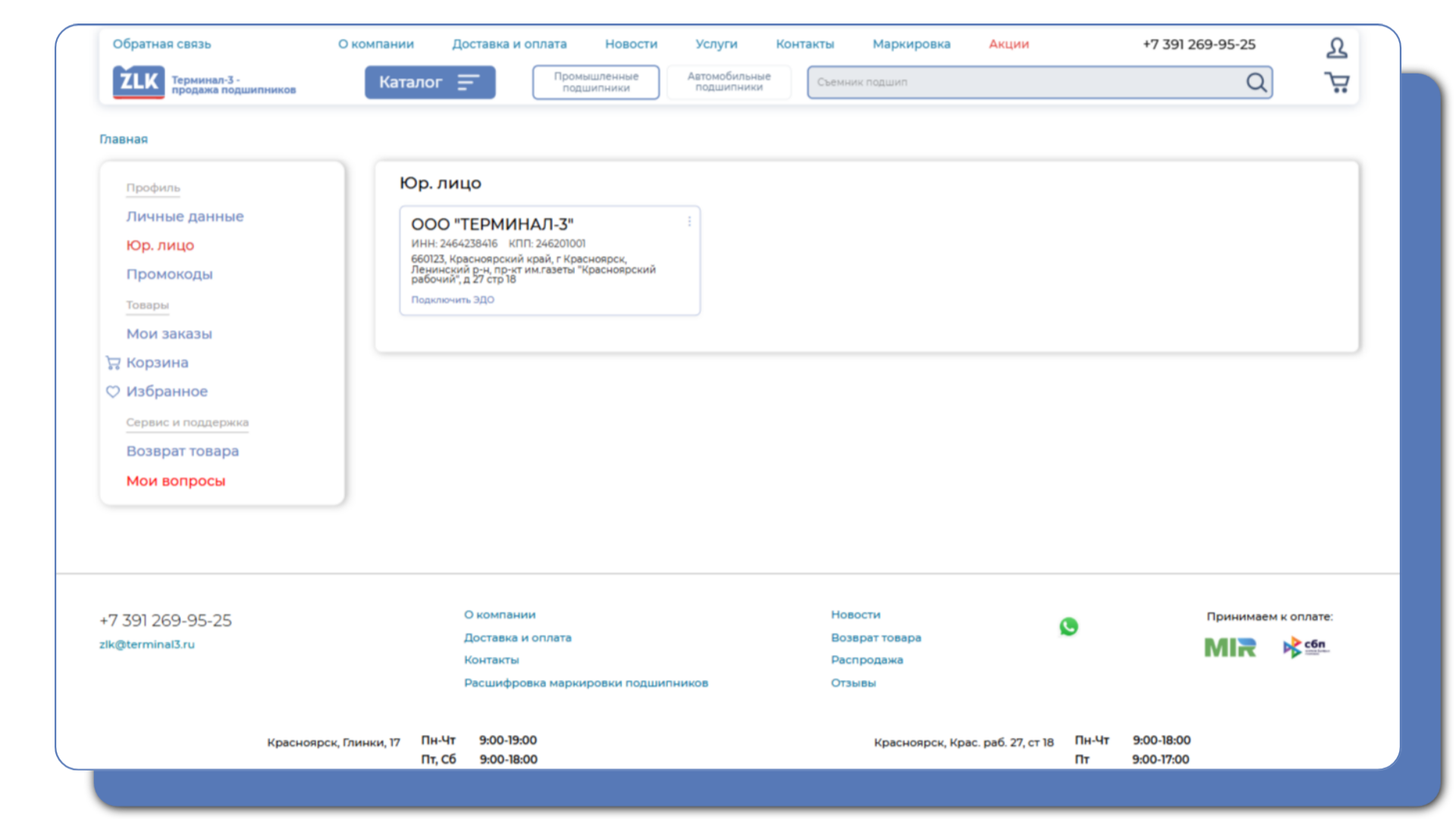Go to Доставка и оплата in top menu
The image size is (1456, 819).
pyautogui.click(x=509, y=44)
